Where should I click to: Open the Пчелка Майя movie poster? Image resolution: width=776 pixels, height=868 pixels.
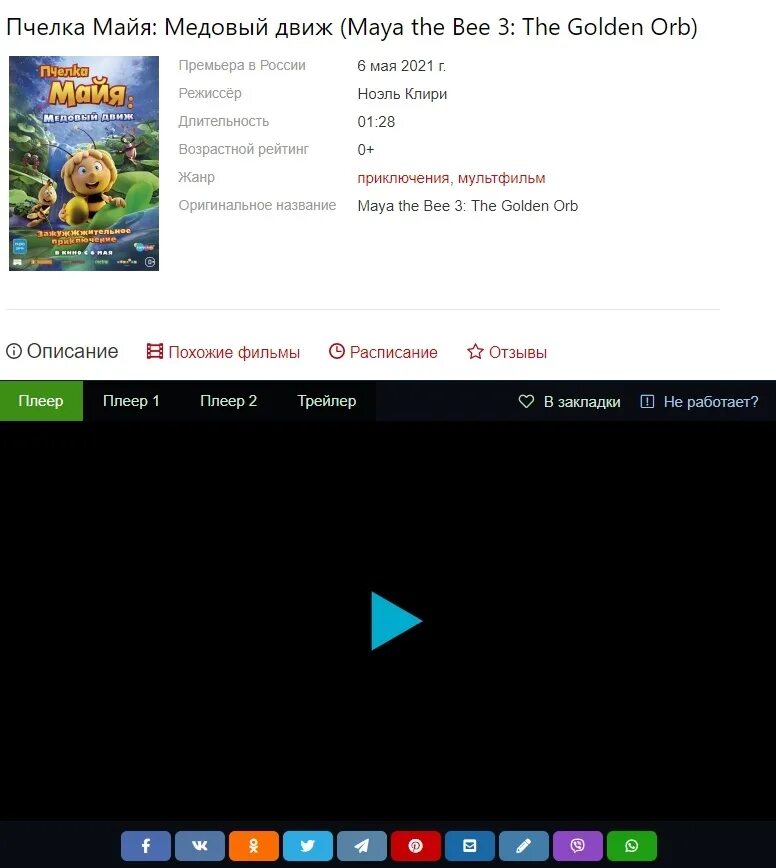click(x=84, y=163)
